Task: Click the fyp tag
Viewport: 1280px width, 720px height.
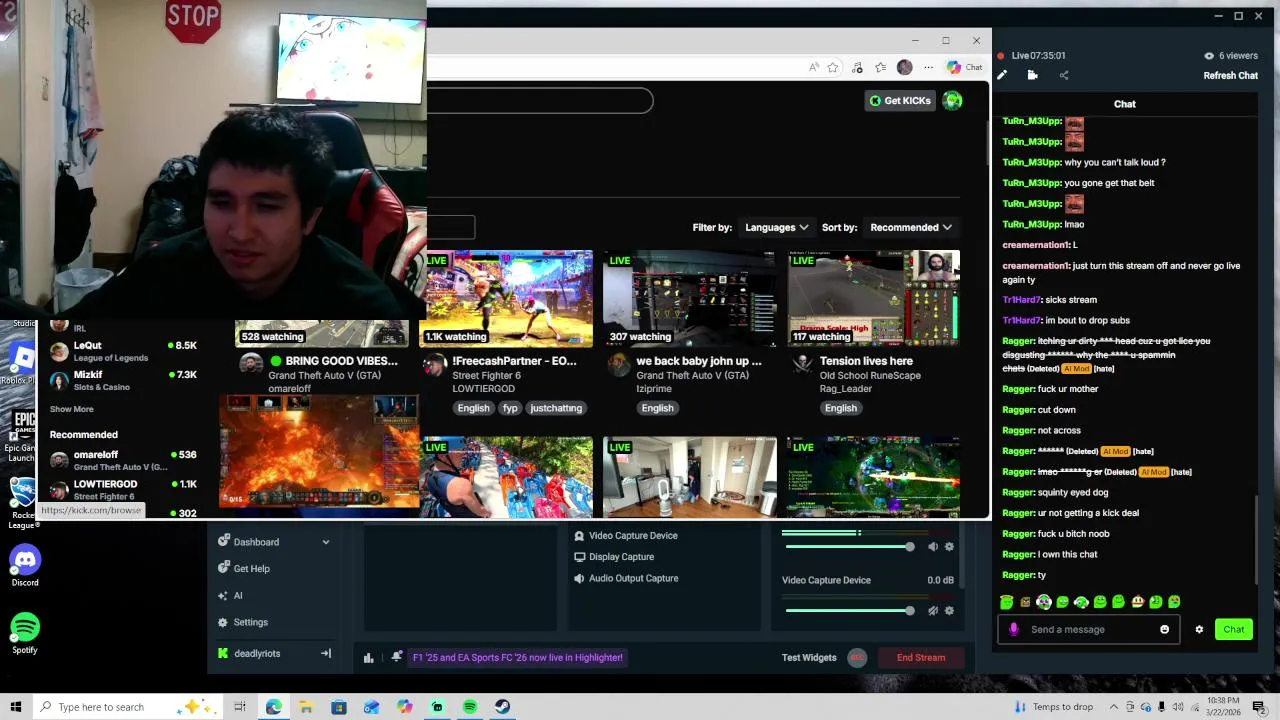Action: tap(510, 408)
